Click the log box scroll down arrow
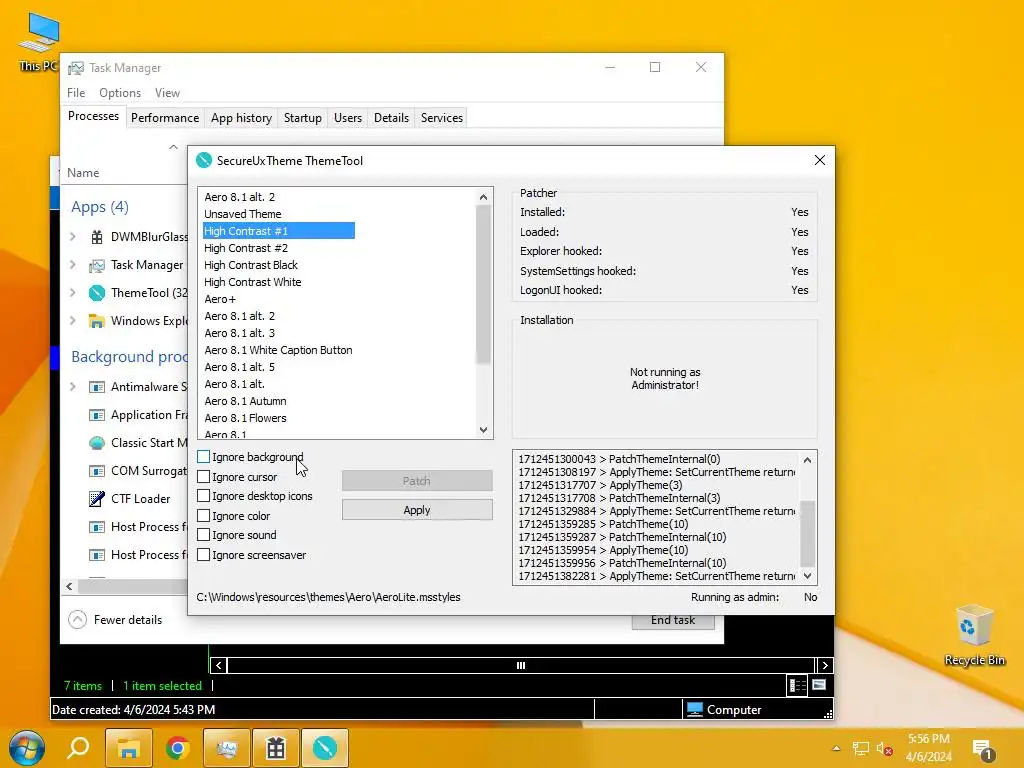1024x768 pixels. click(x=808, y=576)
